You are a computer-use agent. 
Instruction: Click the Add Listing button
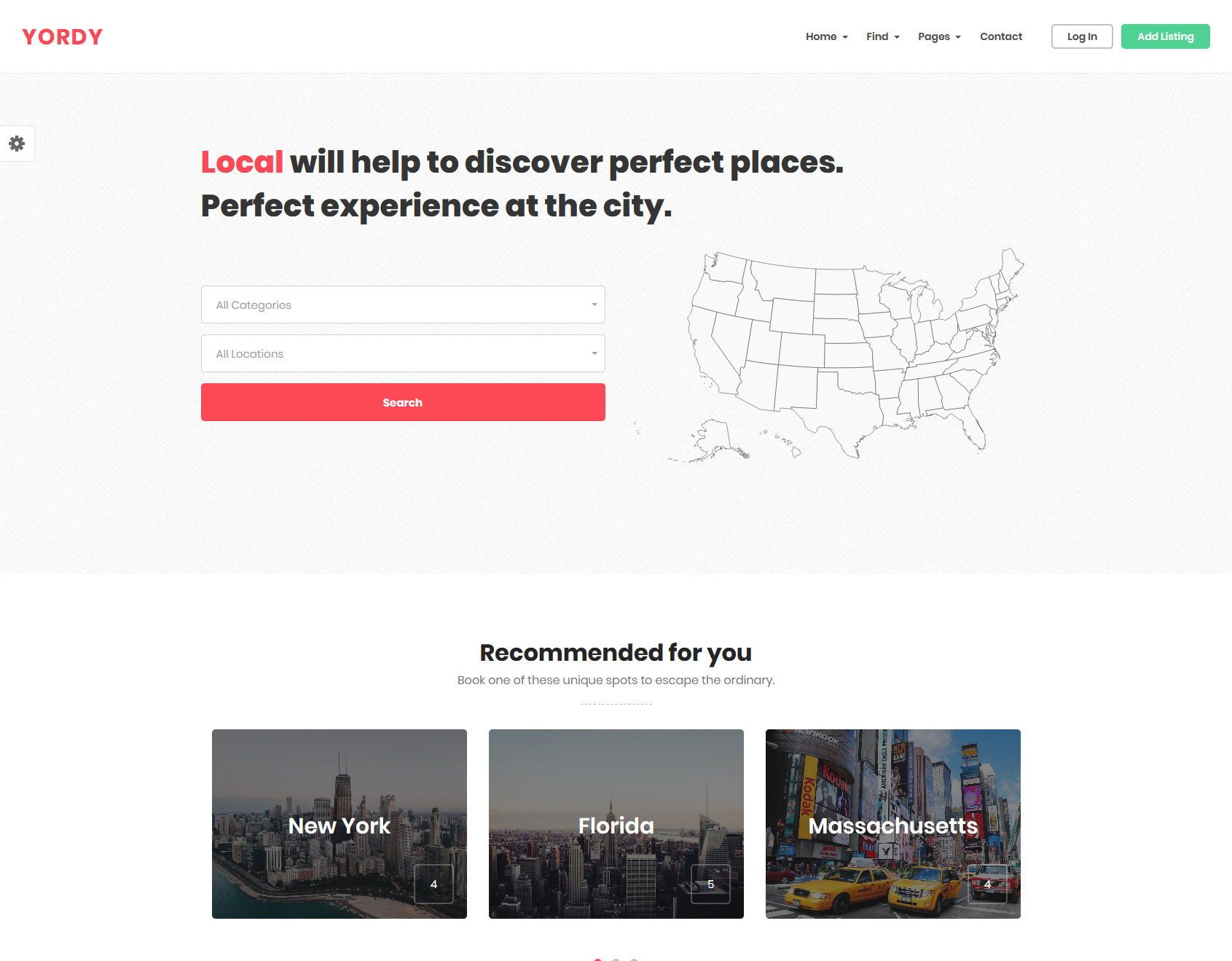[1165, 36]
